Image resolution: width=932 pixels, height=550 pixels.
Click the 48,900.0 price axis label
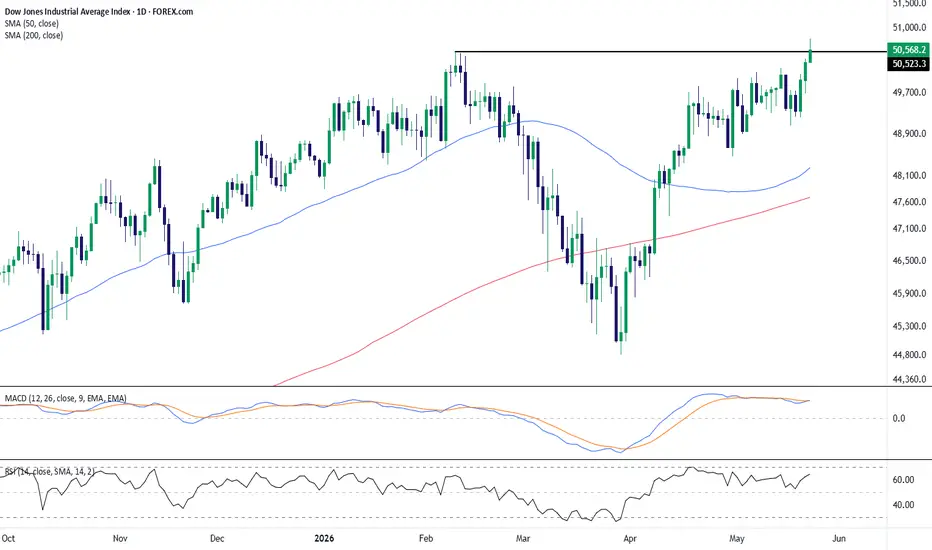909,134
